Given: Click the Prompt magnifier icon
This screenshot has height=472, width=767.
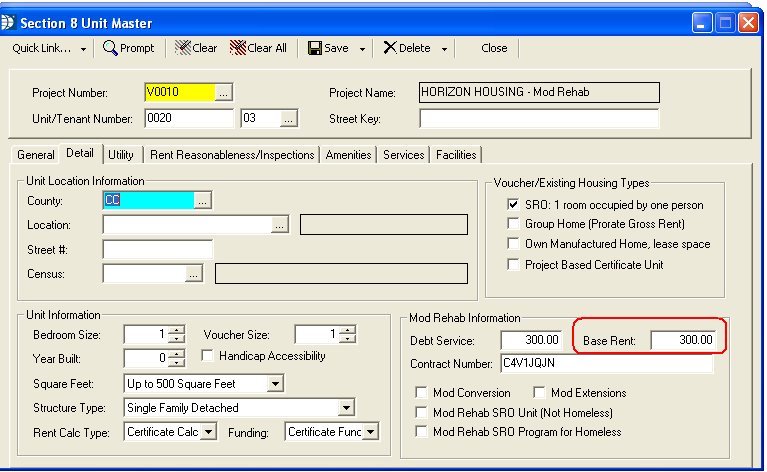Looking at the screenshot, I should click(x=110, y=48).
